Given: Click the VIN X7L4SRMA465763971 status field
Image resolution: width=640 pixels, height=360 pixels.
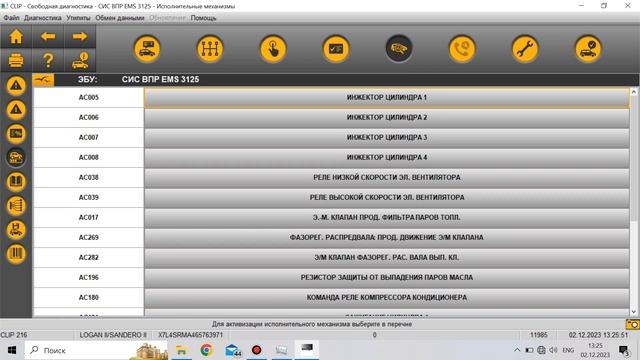Looking at the screenshot, I should pos(191,335).
